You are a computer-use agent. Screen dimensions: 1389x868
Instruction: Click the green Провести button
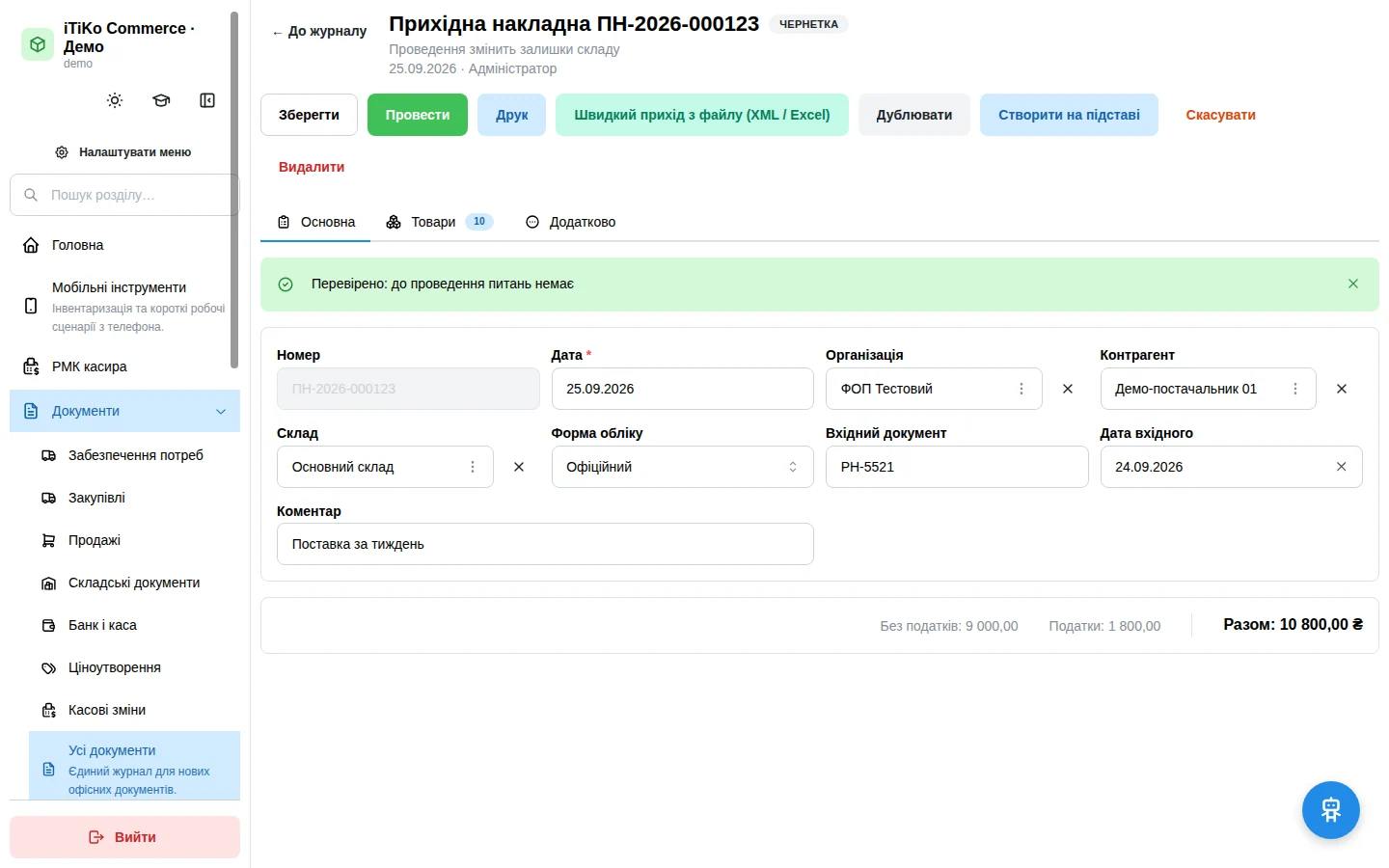click(x=418, y=115)
